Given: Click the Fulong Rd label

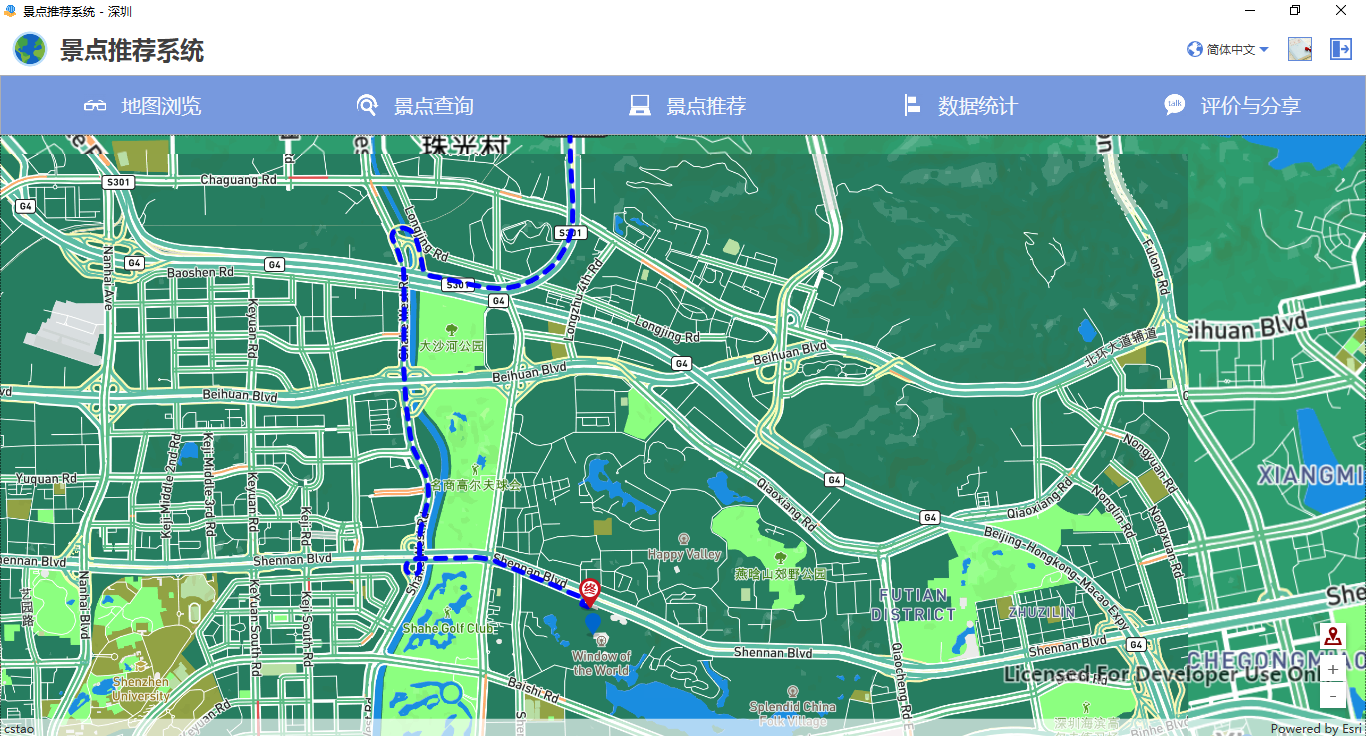Looking at the screenshot, I should coord(1156,267).
